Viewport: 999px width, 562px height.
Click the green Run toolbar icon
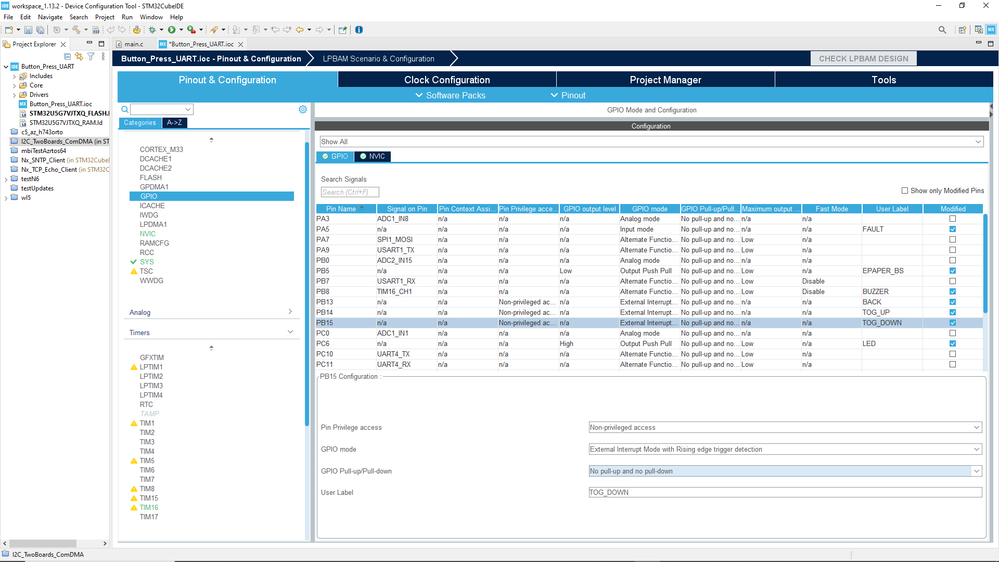(172, 30)
